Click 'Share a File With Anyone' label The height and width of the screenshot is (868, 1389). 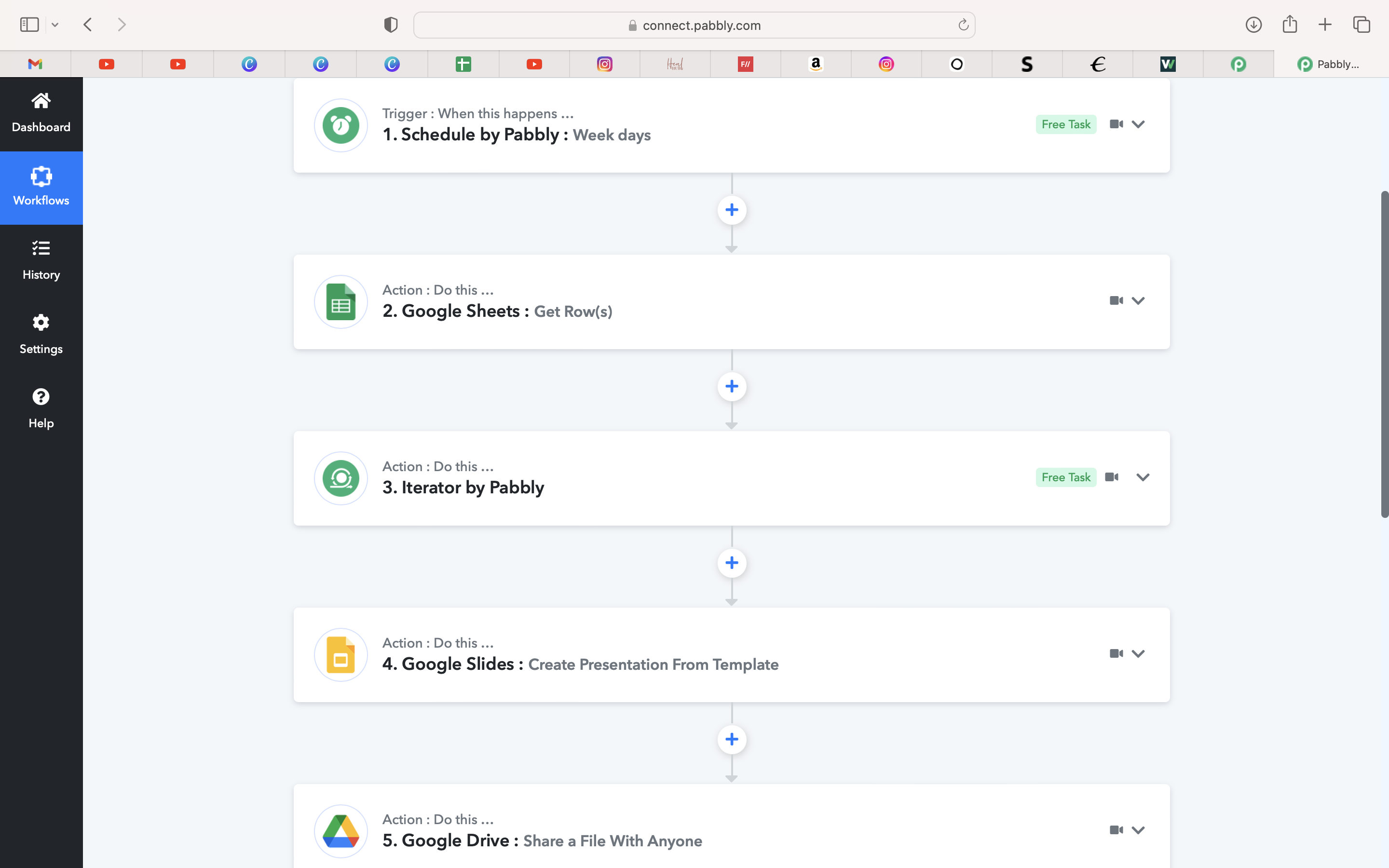tap(613, 841)
